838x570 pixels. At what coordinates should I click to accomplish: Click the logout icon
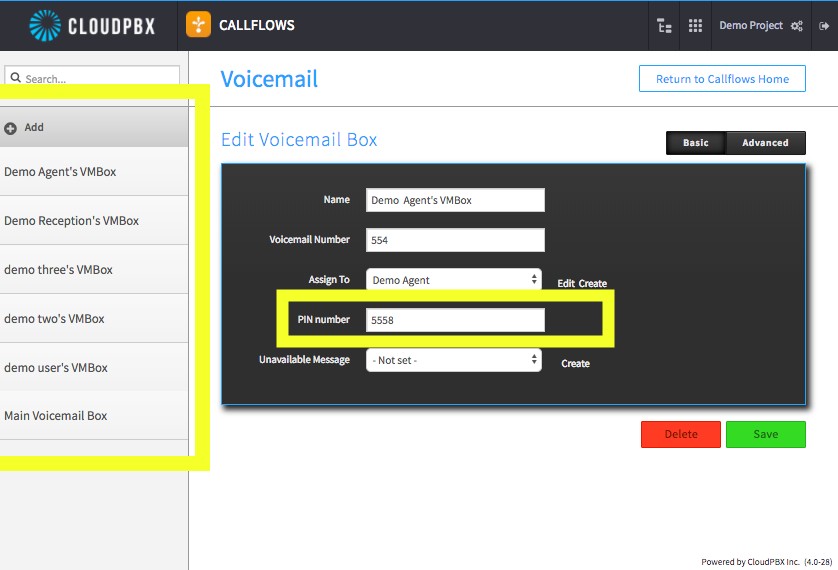click(x=824, y=26)
